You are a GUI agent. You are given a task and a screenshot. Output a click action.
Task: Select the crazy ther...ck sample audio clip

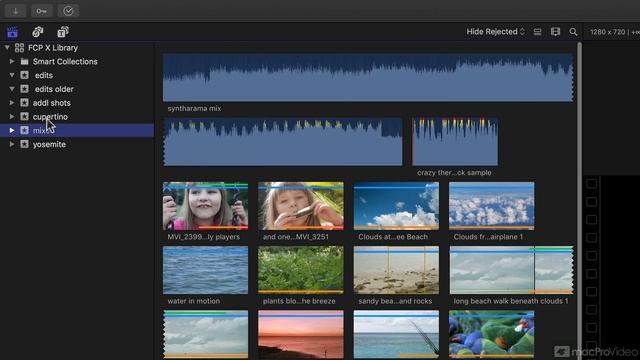455,142
